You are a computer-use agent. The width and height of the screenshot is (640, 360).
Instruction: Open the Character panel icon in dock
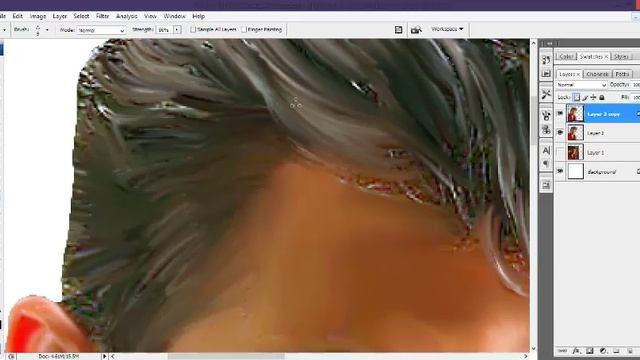[x=546, y=151]
